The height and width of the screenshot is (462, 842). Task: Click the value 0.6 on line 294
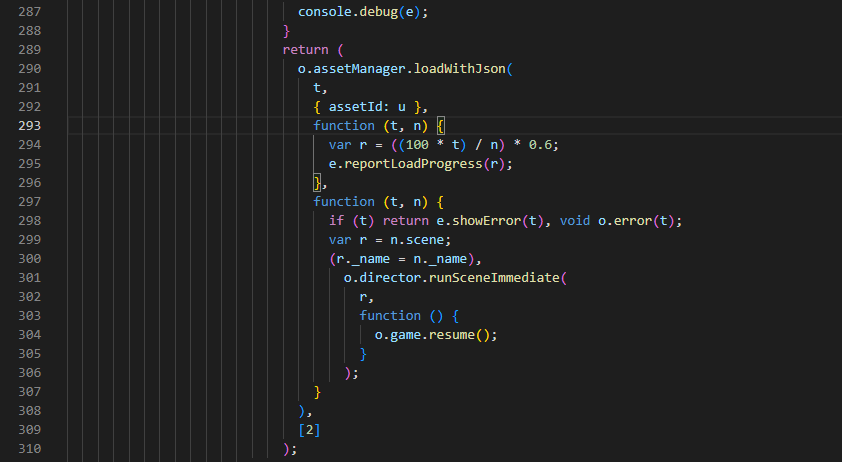coord(540,145)
